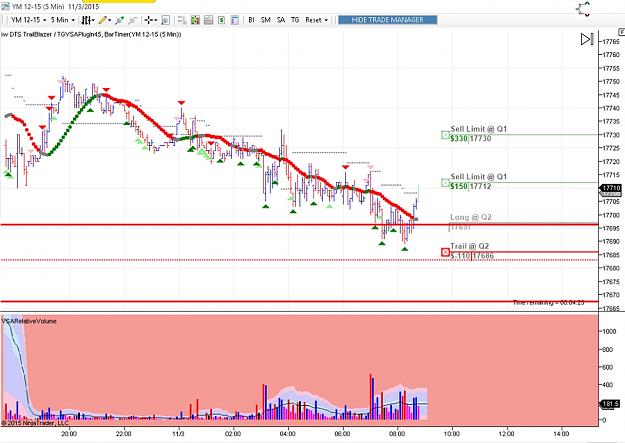Expand the crosshair cursor dropdown arrow
The width and height of the screenshot is (625, 443).
(155, 20)
